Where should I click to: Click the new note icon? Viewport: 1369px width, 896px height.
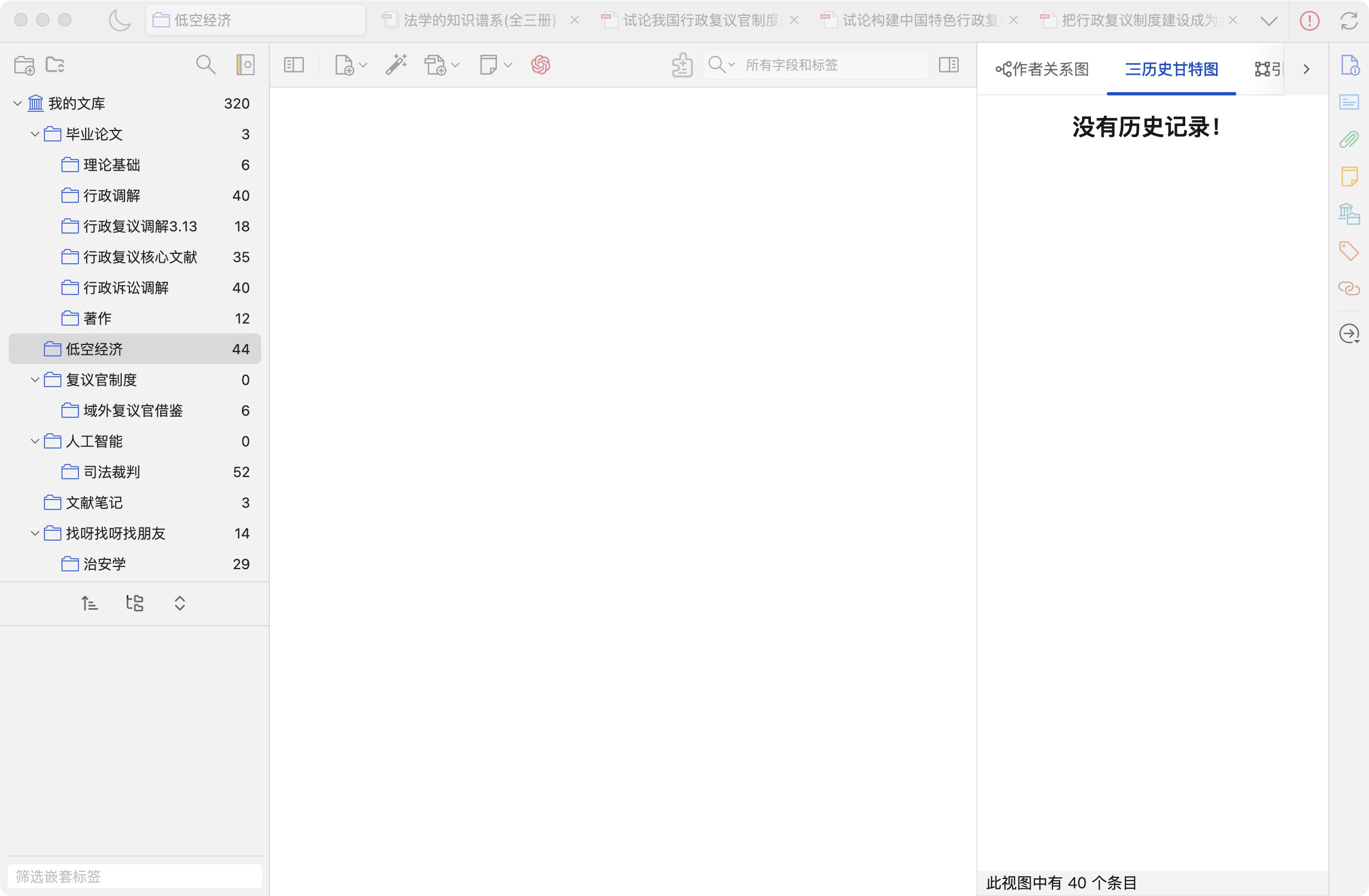pos(488,65)
